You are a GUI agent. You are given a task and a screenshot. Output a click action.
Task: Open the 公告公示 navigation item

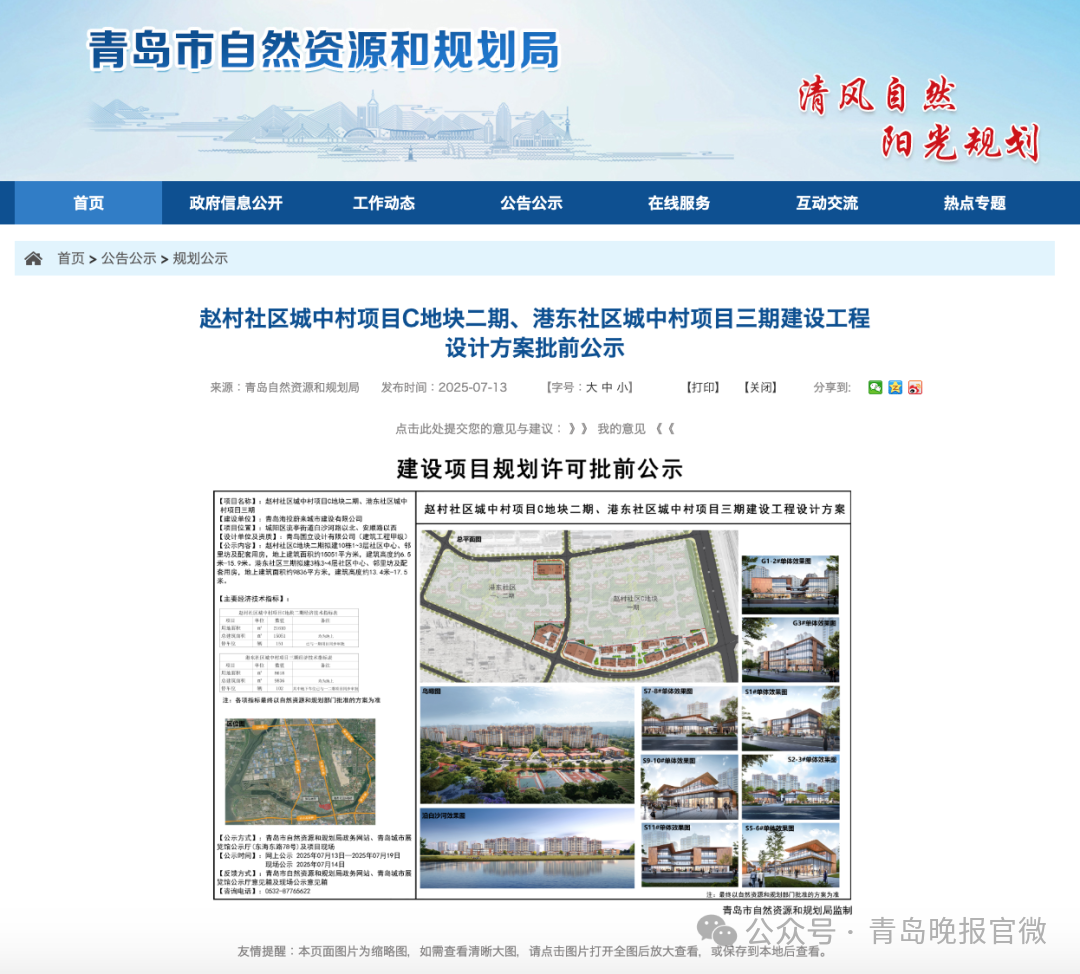[531, 203]
